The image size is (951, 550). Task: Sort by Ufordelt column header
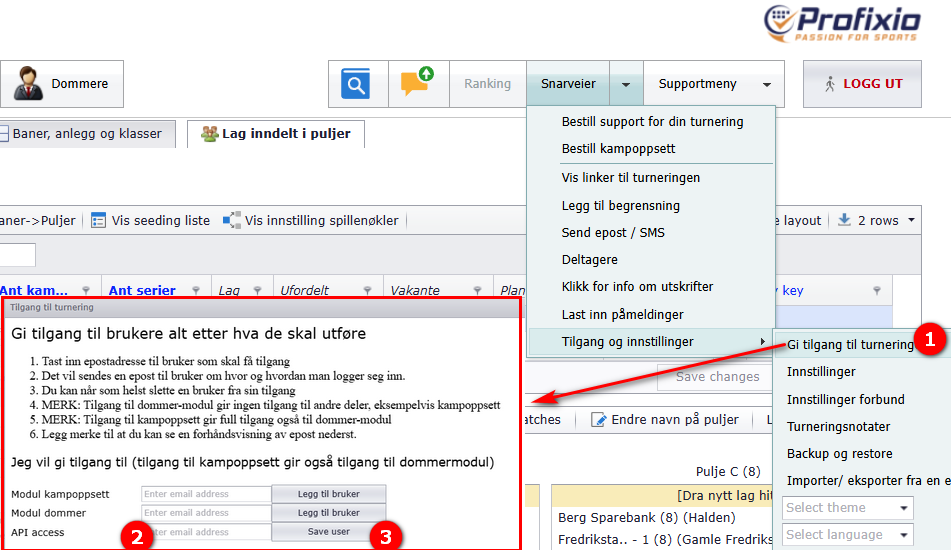tap(304, 290)
